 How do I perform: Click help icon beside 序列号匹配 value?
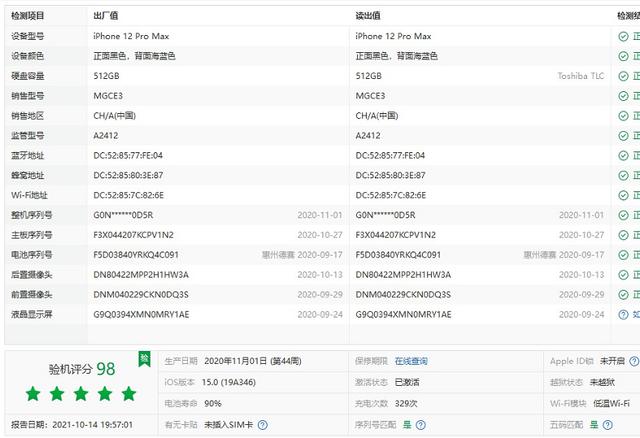pyautogui.click(x=420, y=425)
